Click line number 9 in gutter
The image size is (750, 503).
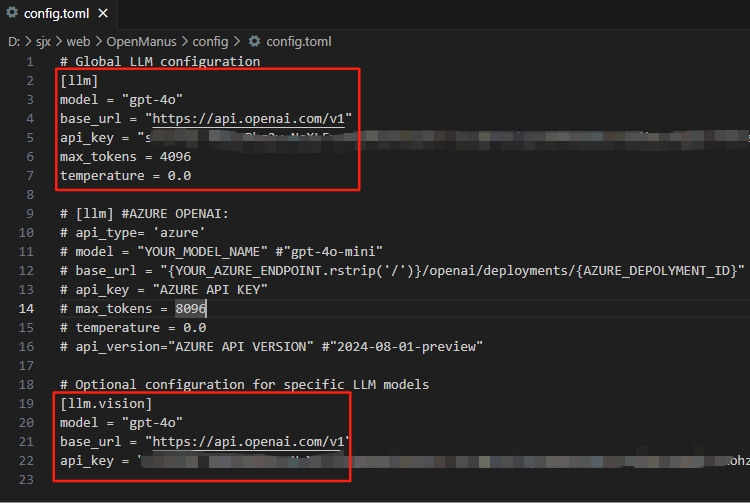click(x=30, y=214)
